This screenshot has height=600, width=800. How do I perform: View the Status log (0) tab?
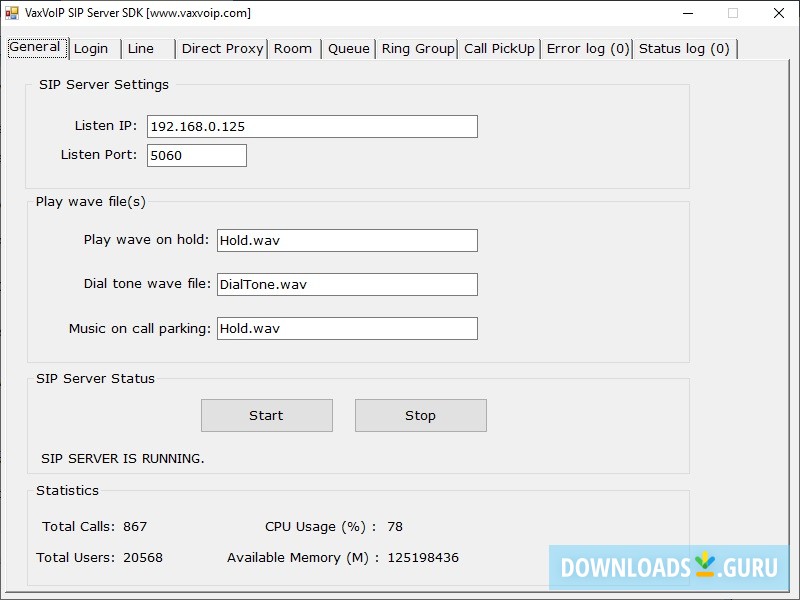click(685, 49)
